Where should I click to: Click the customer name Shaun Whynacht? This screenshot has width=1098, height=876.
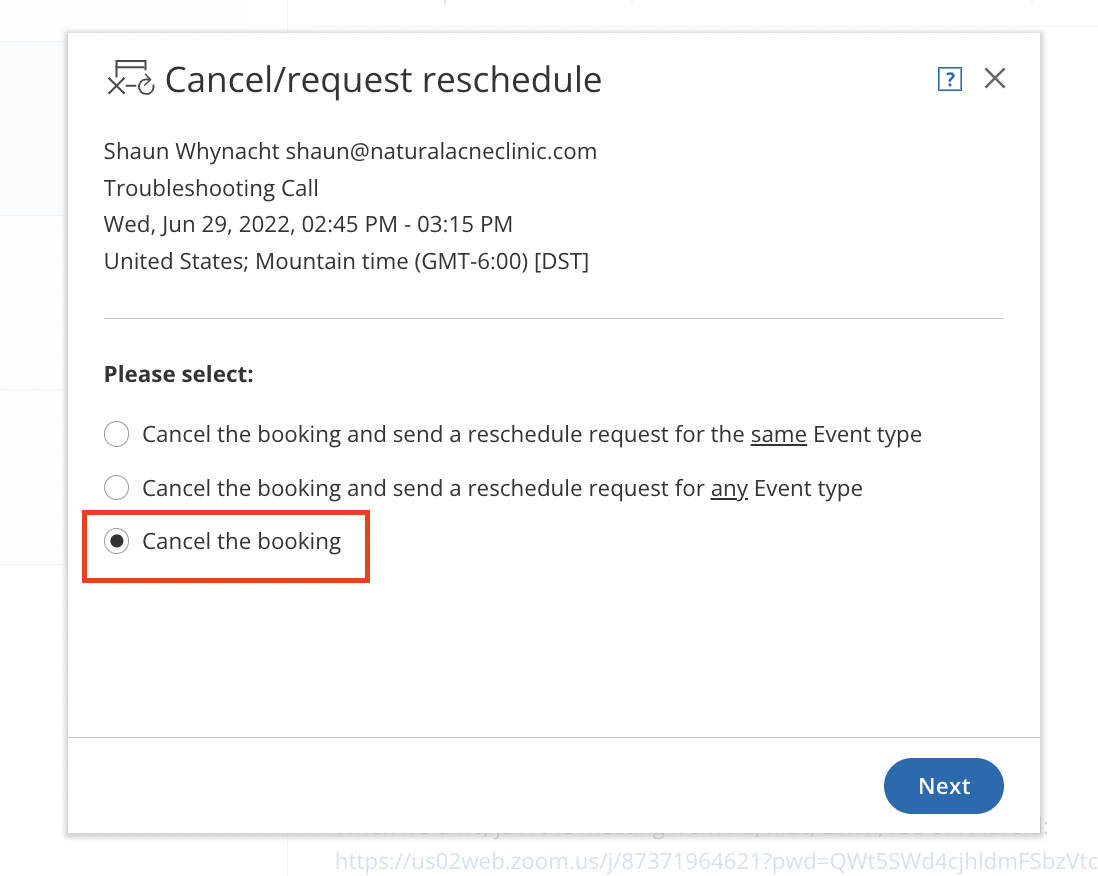click(x=192, y=151)
